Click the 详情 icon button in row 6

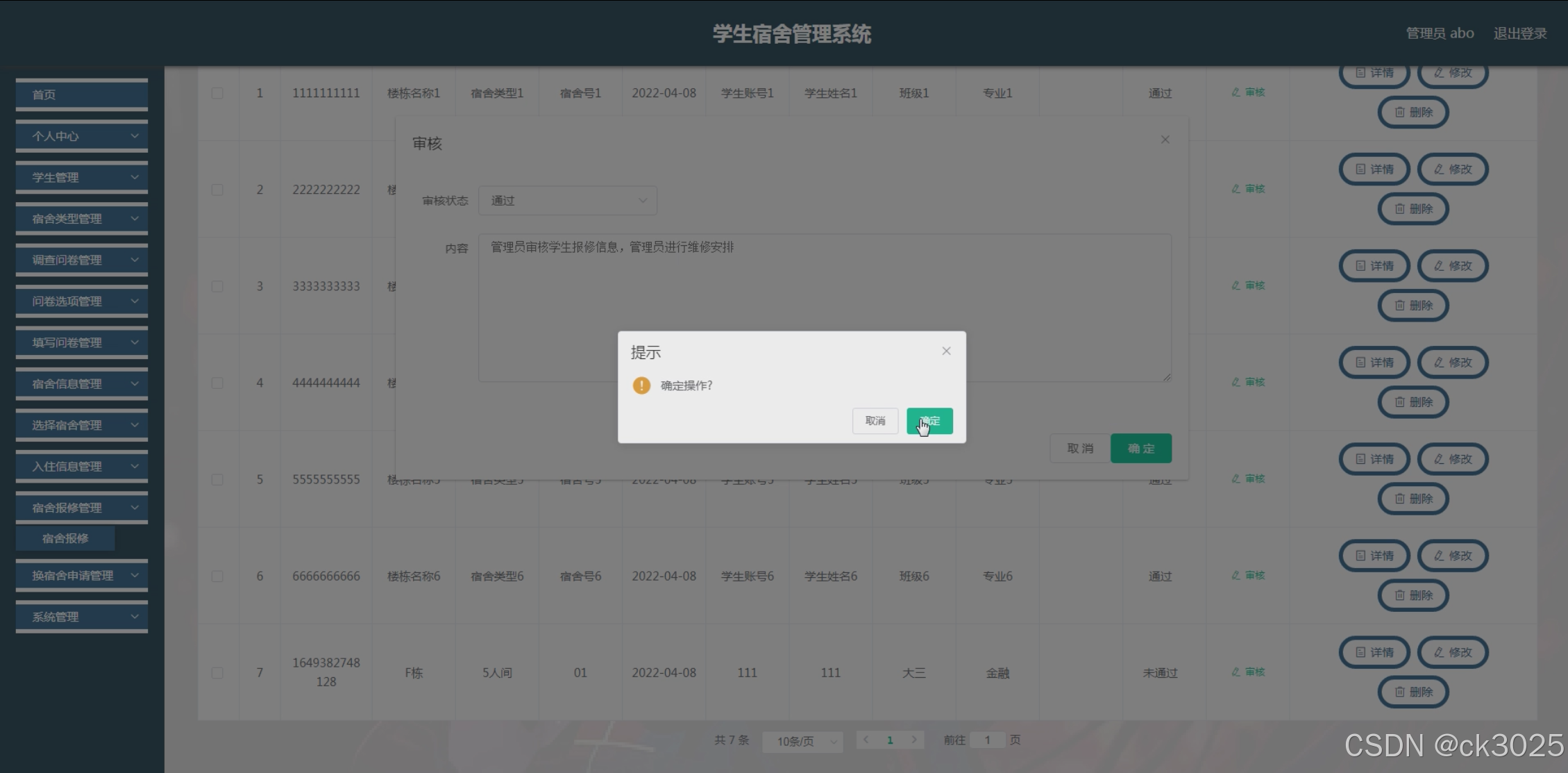pyautogui.click(x=1374, y=556)
